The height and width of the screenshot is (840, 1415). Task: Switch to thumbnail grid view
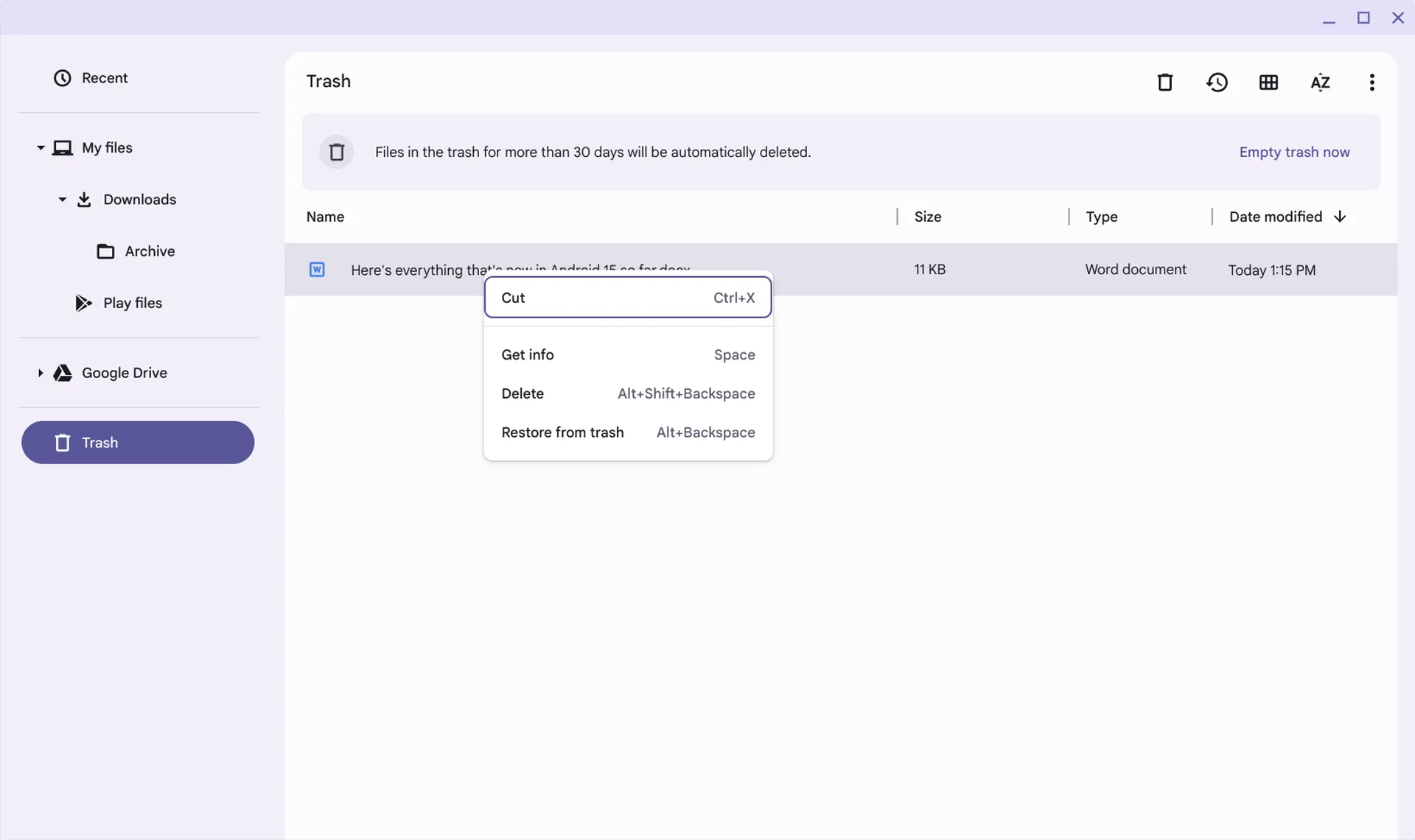coord(1268,82)
